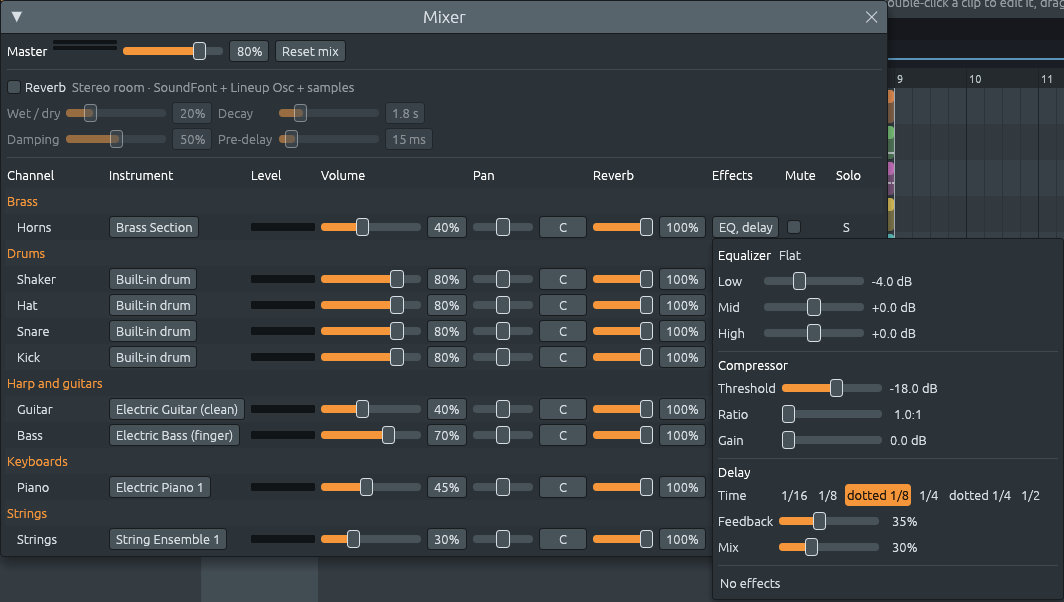Screen dimensions: 1064x602
Task: Click the No effects option
Action: 750,584
